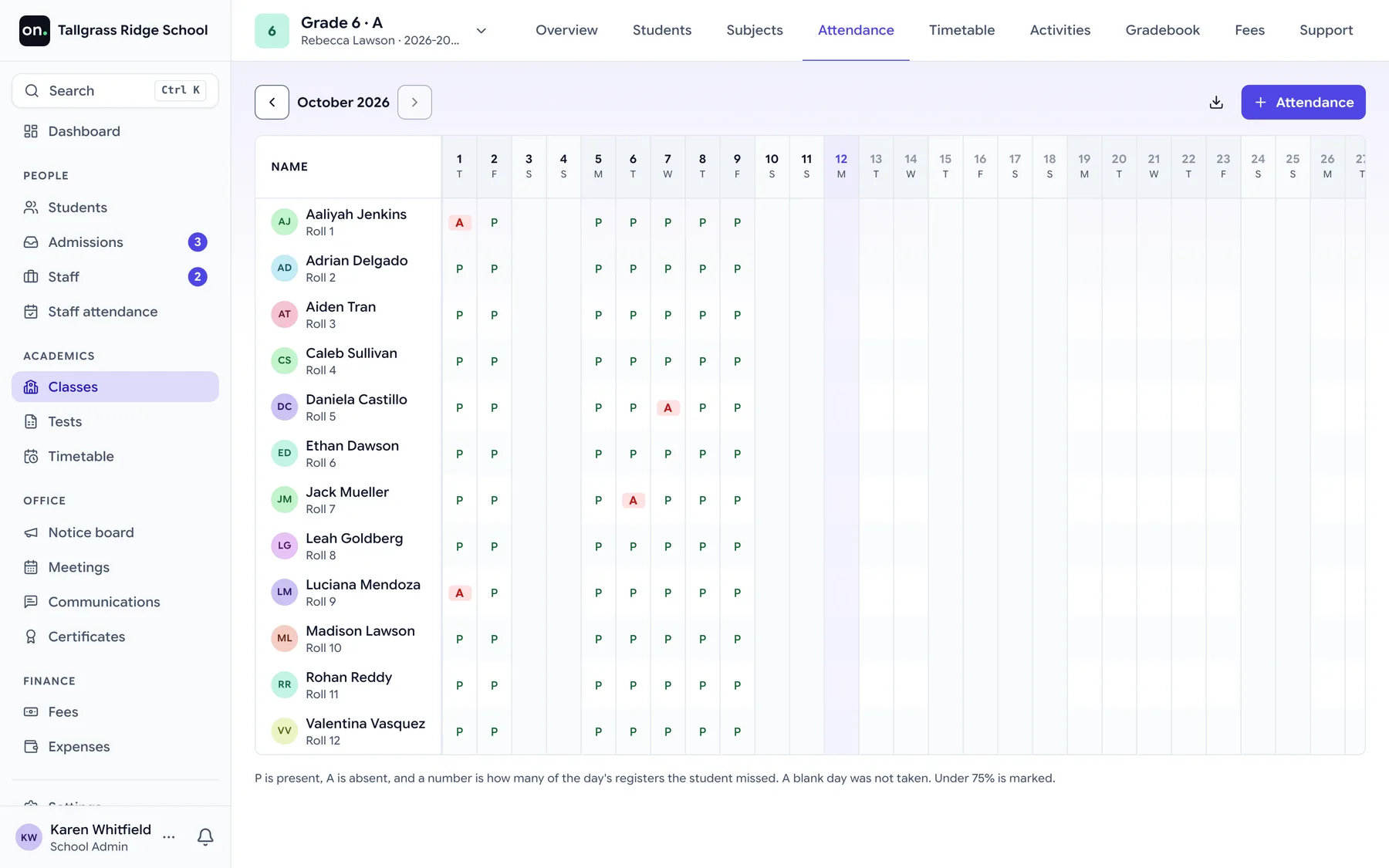Switch to the Gradebook tab
Screen dimensions: 1389x868
[x=1162, y=30]
